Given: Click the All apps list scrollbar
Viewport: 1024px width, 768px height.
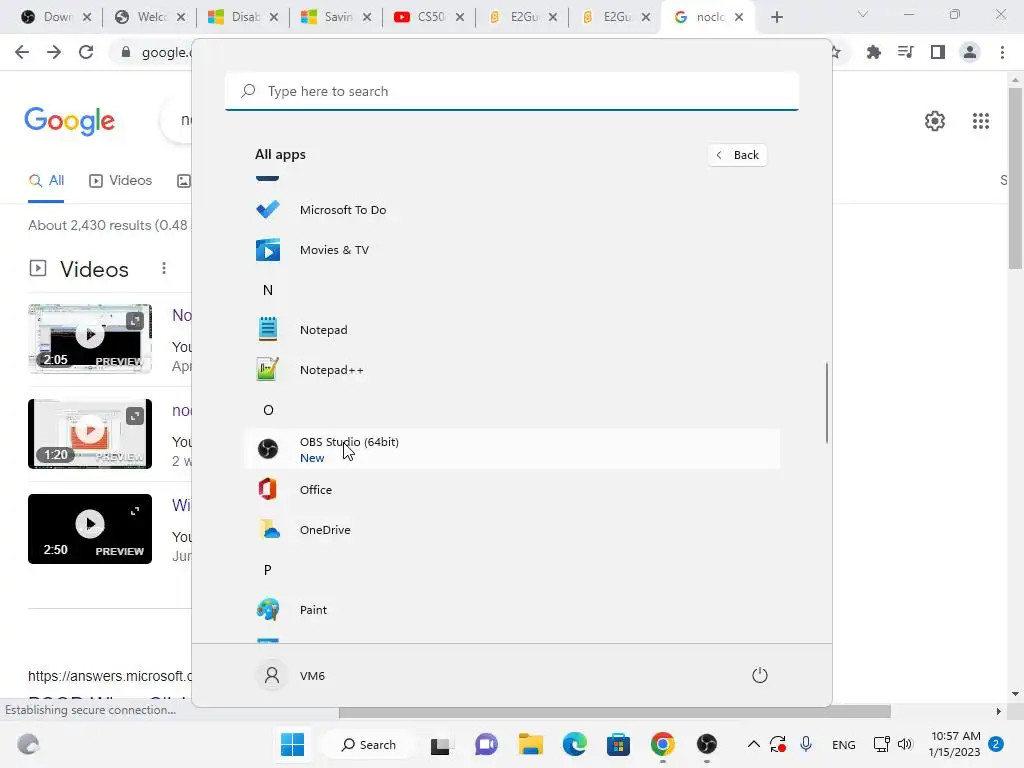Looking at the screenshot, I should [827, 402].
